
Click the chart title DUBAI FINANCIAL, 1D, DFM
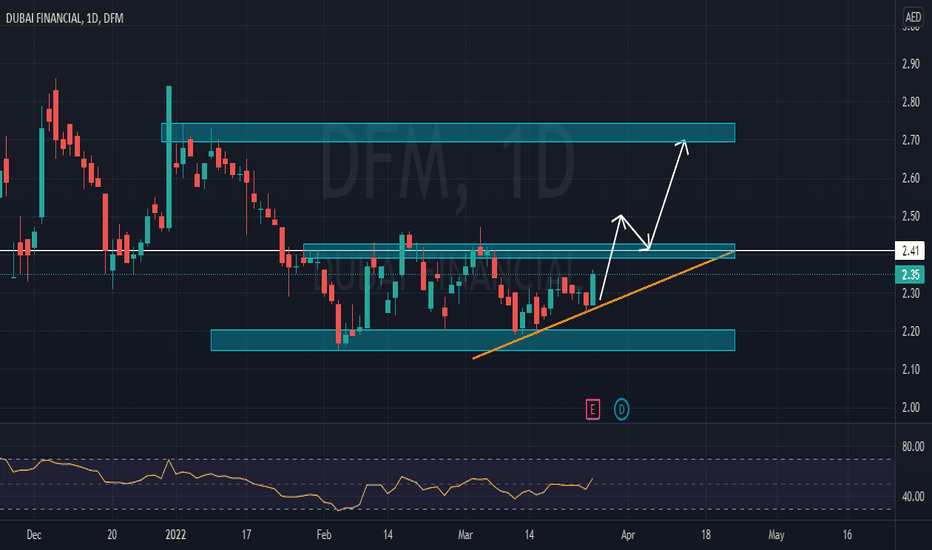click(65, 18)
